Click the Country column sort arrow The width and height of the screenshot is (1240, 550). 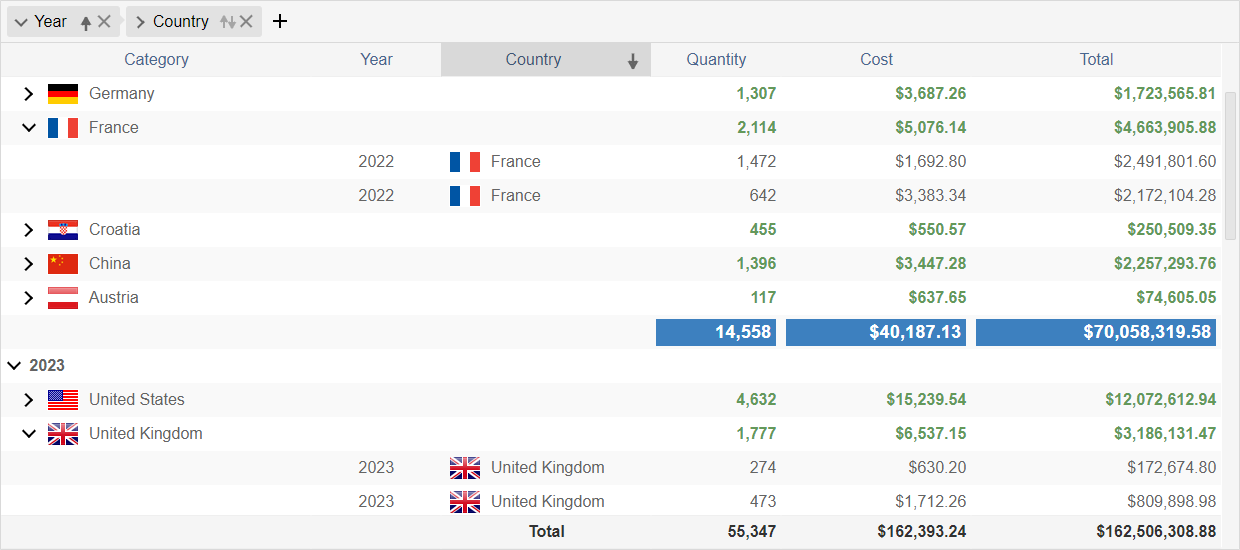coord(633,61)
